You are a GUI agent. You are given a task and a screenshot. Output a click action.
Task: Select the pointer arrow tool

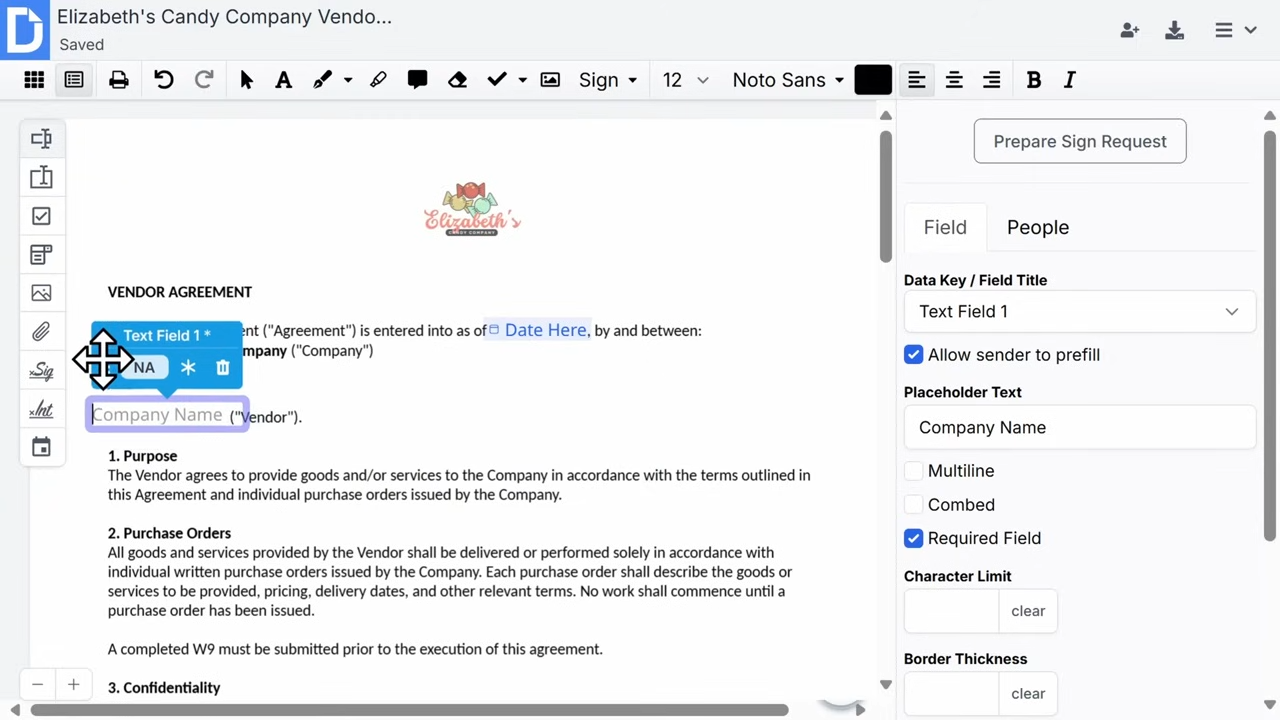(247, 80)
